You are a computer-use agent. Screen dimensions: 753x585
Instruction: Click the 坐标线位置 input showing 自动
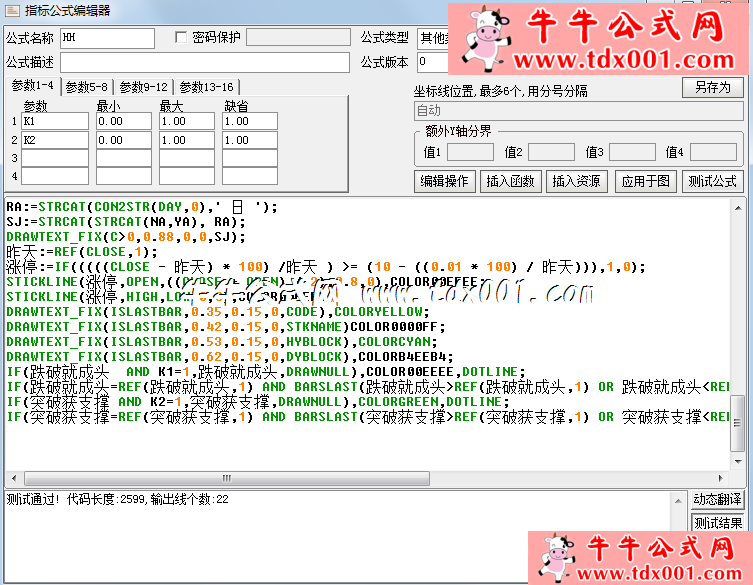point(578,111)
